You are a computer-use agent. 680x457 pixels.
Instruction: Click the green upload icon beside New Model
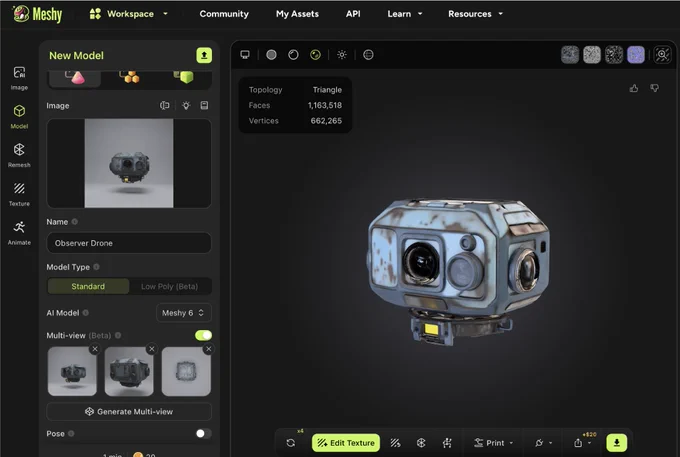pos(204,55)
